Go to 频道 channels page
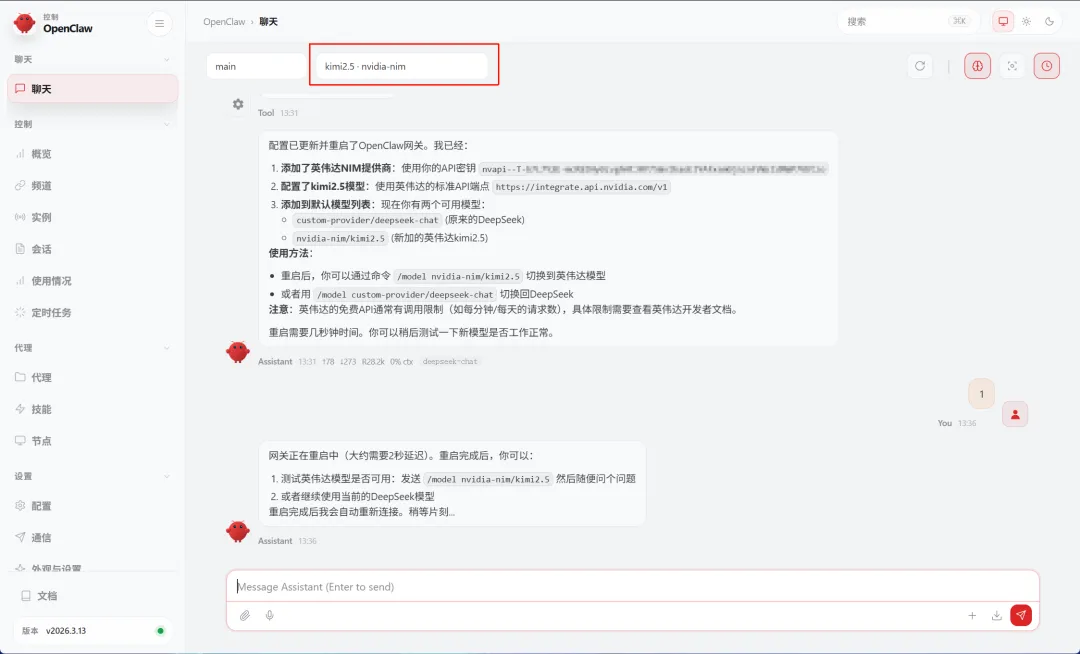1080x654 pixels. [x=93, y=185]
